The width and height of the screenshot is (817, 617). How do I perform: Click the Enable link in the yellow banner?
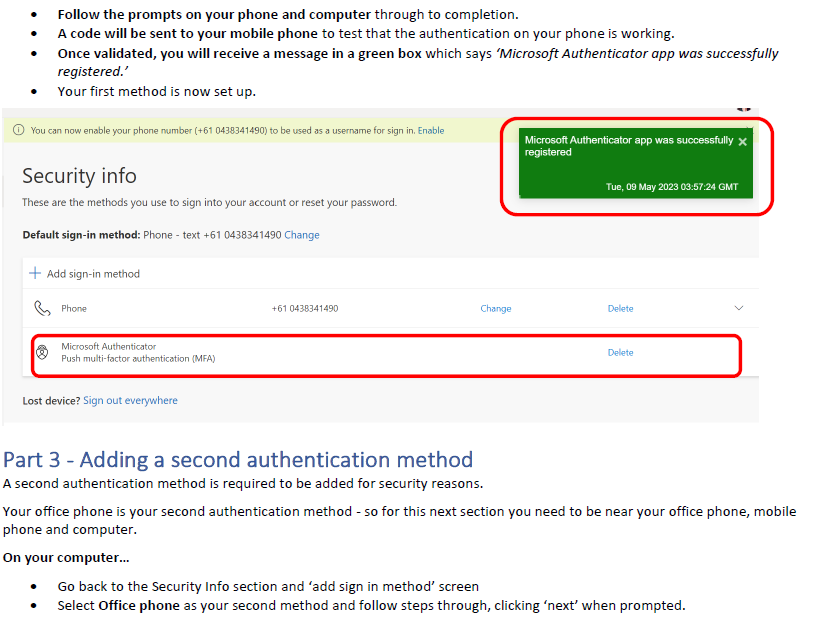[431, 130]
